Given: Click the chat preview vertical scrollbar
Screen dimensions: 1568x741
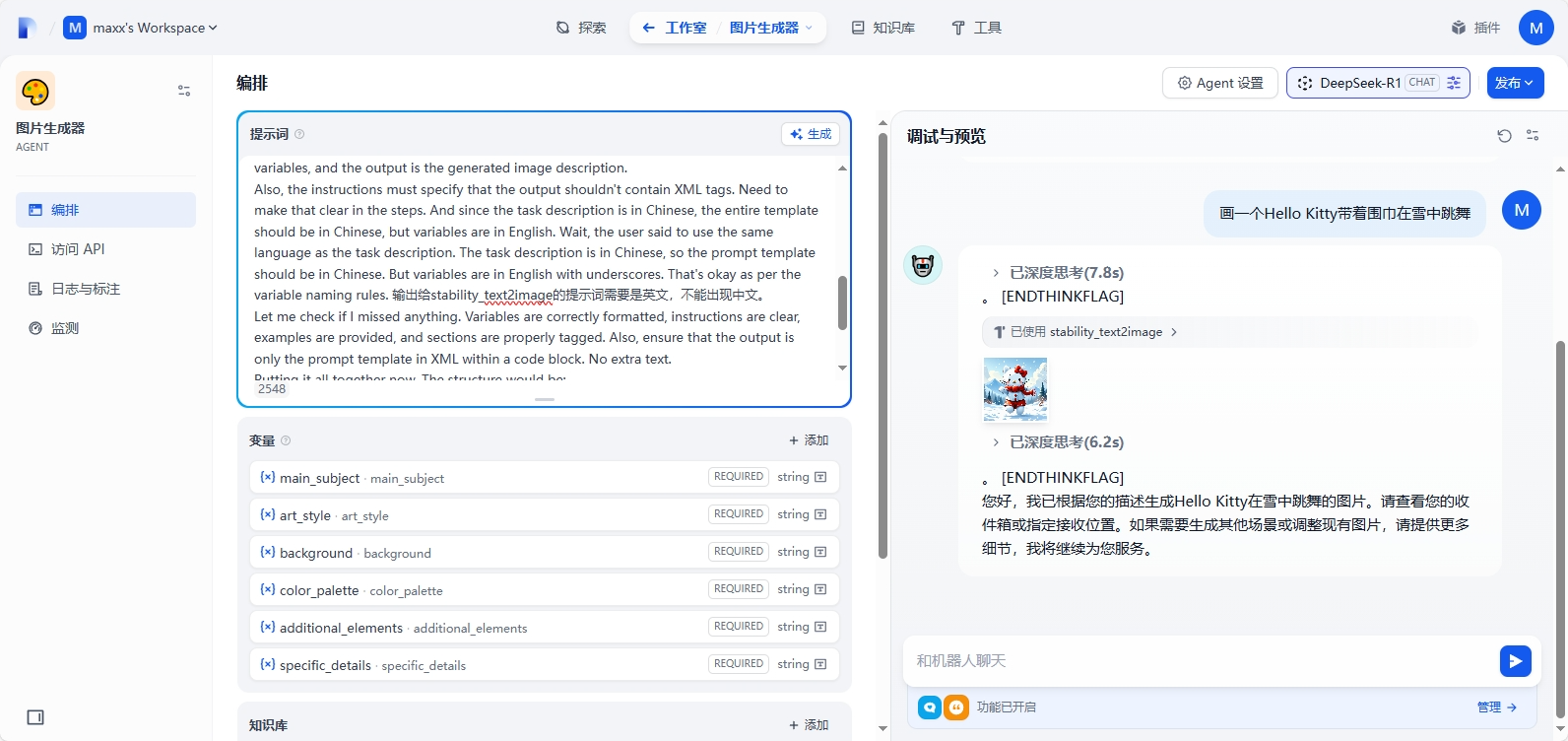Looking at the screenshot, I should 1560,528.
